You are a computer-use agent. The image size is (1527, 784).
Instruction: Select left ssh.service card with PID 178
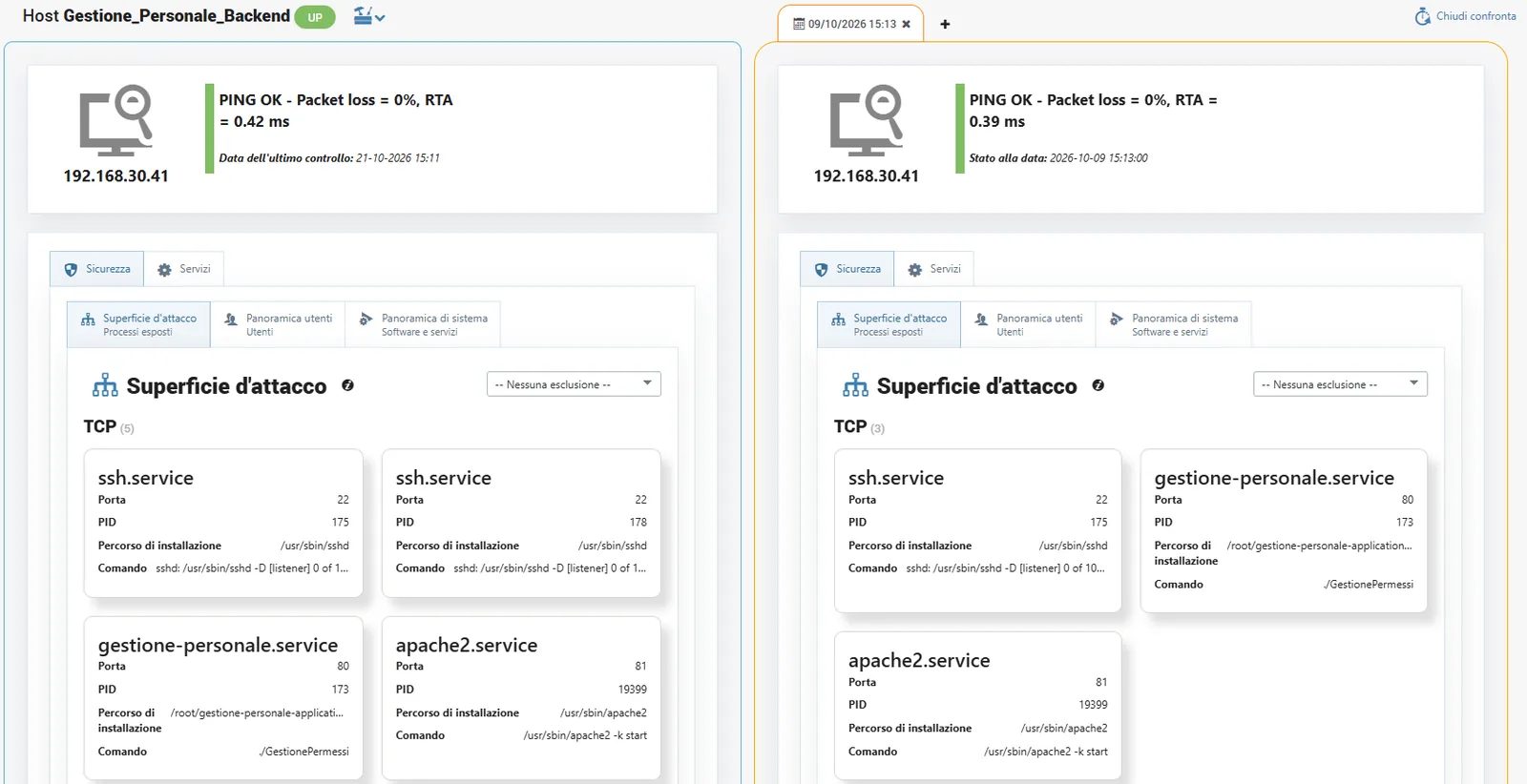pos(521,523)
